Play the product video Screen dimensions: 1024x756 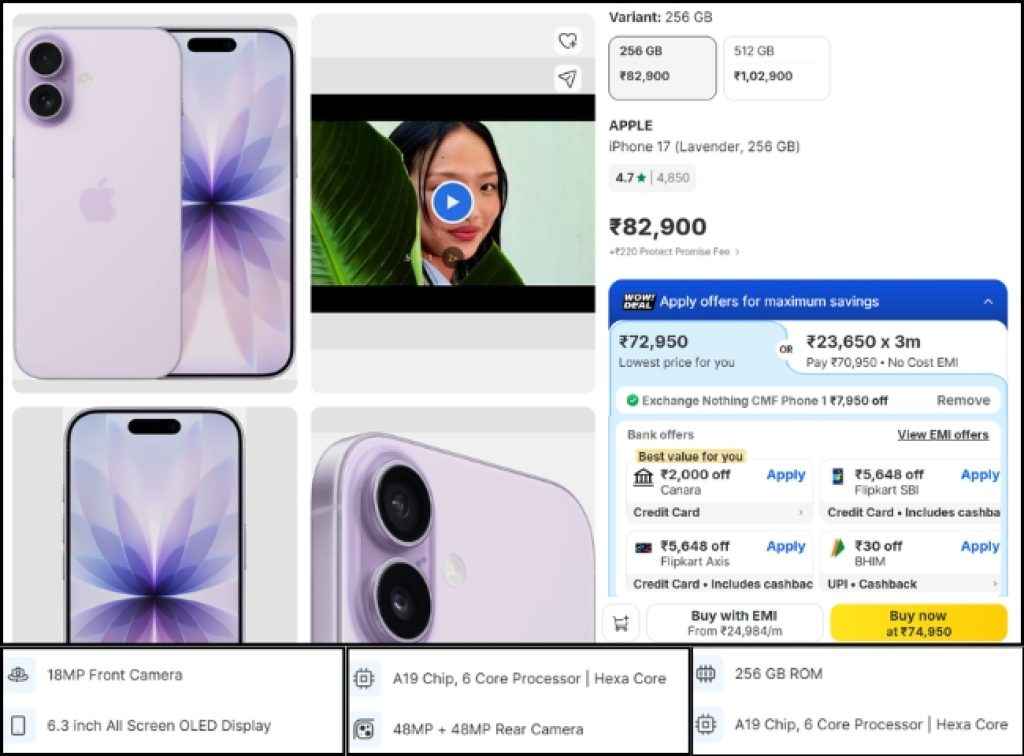452,200
